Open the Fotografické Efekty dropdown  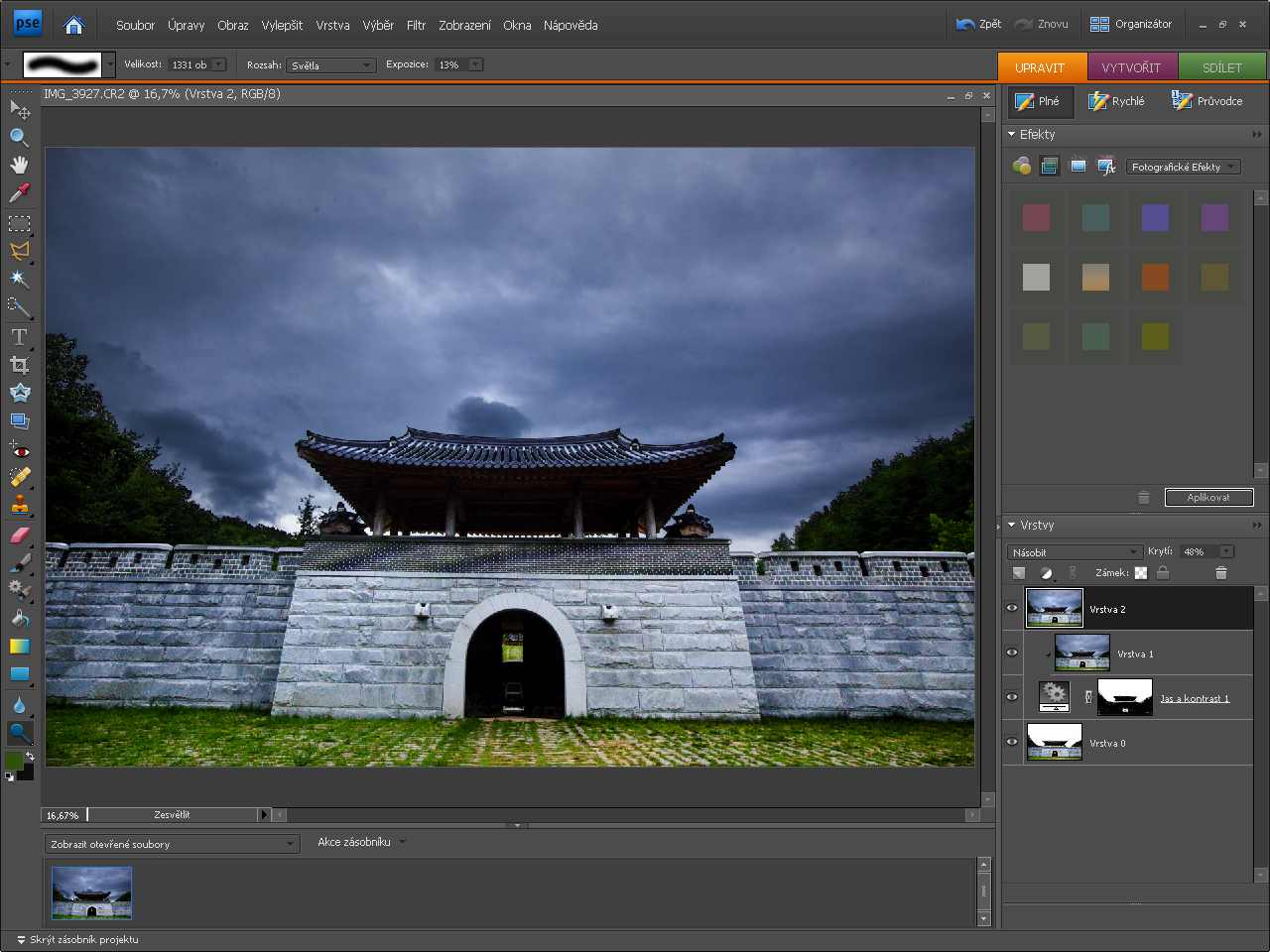pos(1183,167)
